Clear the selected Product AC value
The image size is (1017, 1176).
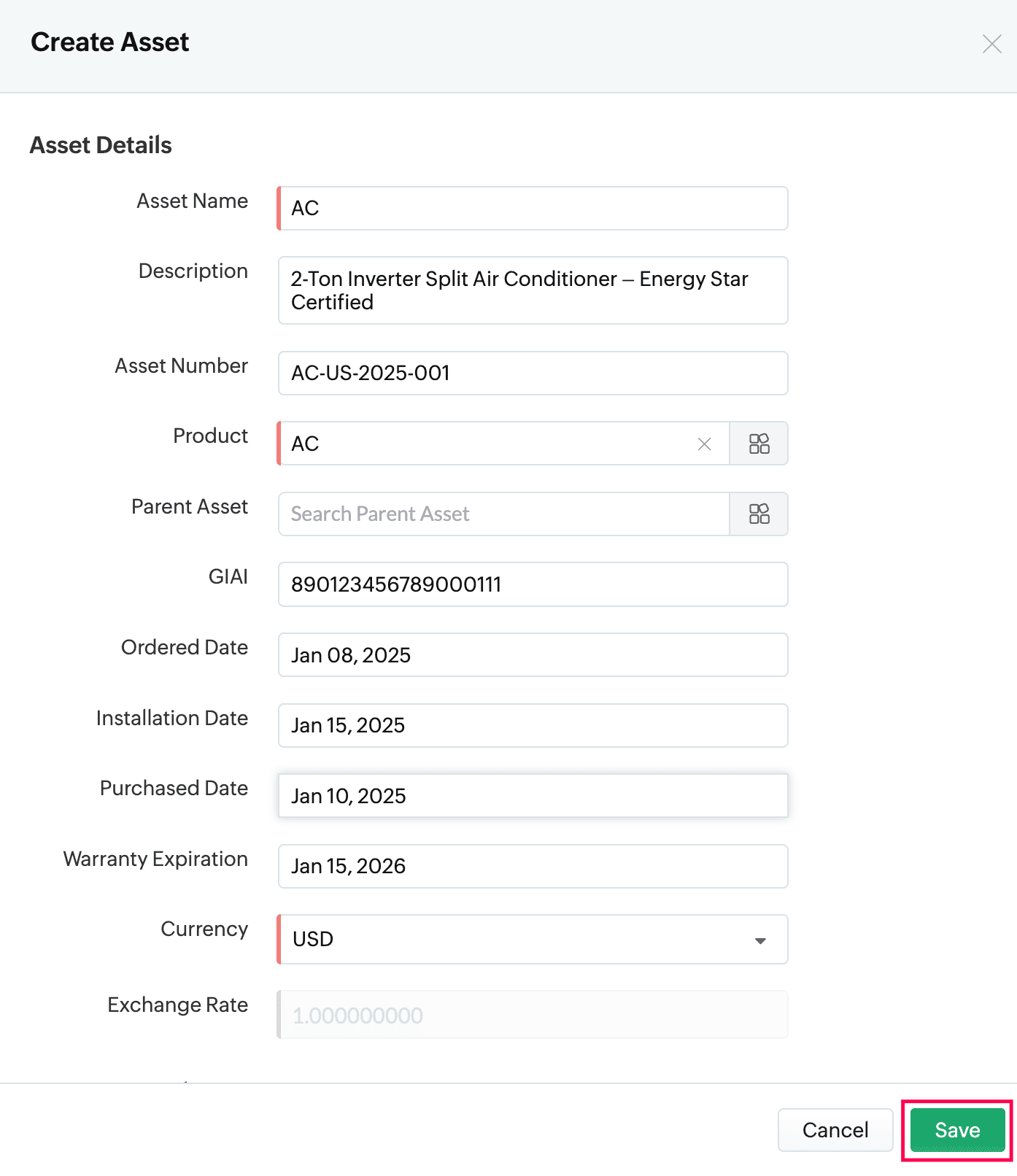[x=704, y=444]
